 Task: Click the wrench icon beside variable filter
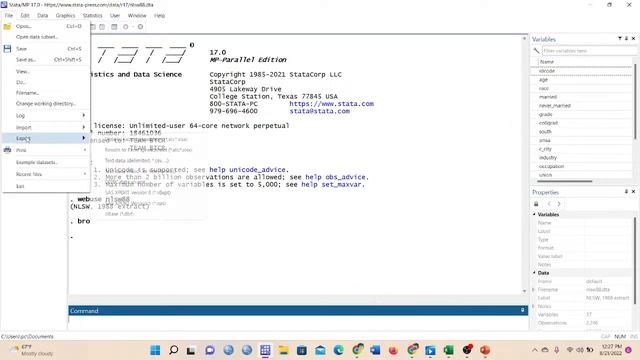click(x=536, y=51)
